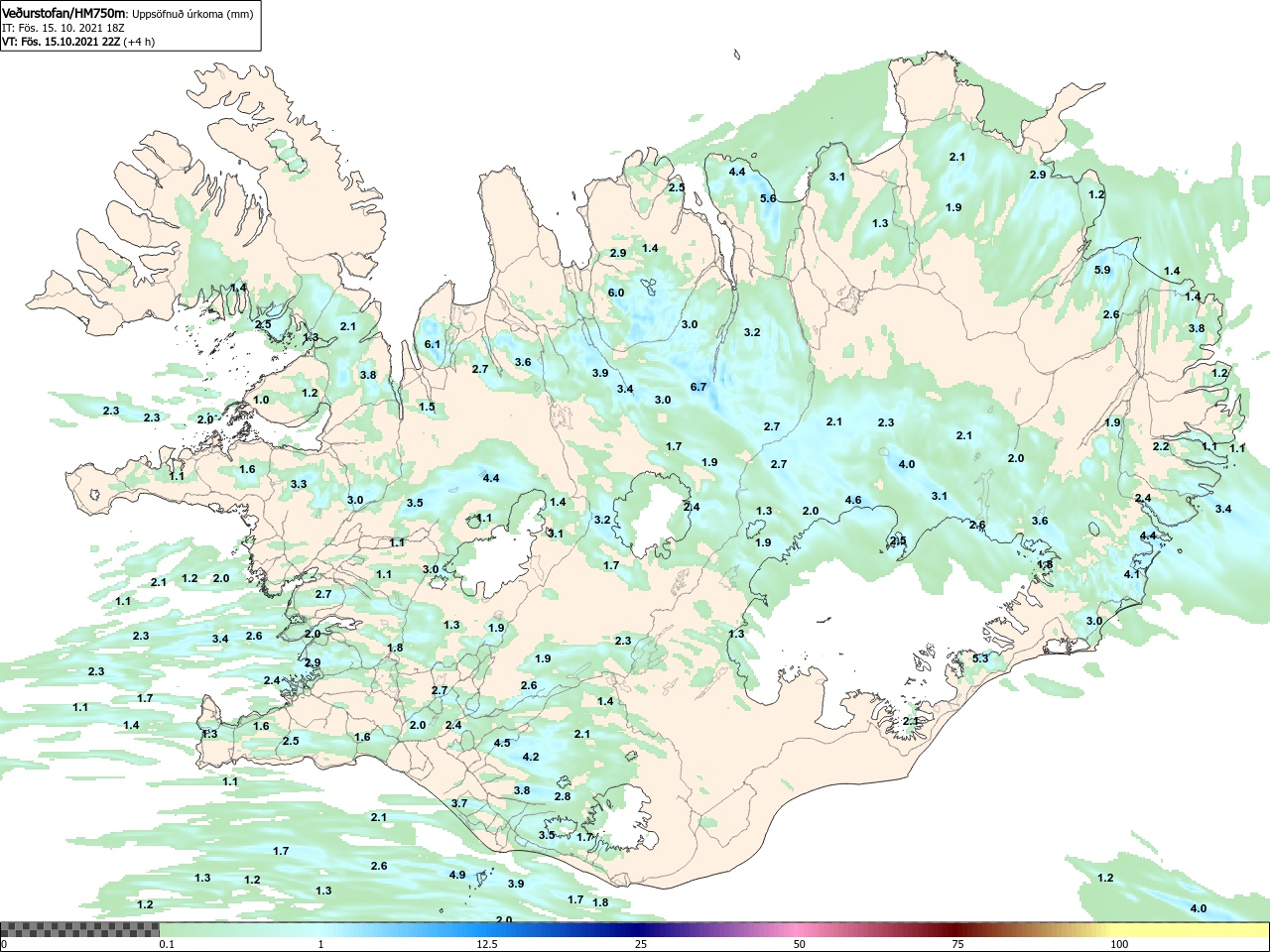Click the 4.9 value offshore
Viewport: 1270px width, 952px height.
point(457,875)
